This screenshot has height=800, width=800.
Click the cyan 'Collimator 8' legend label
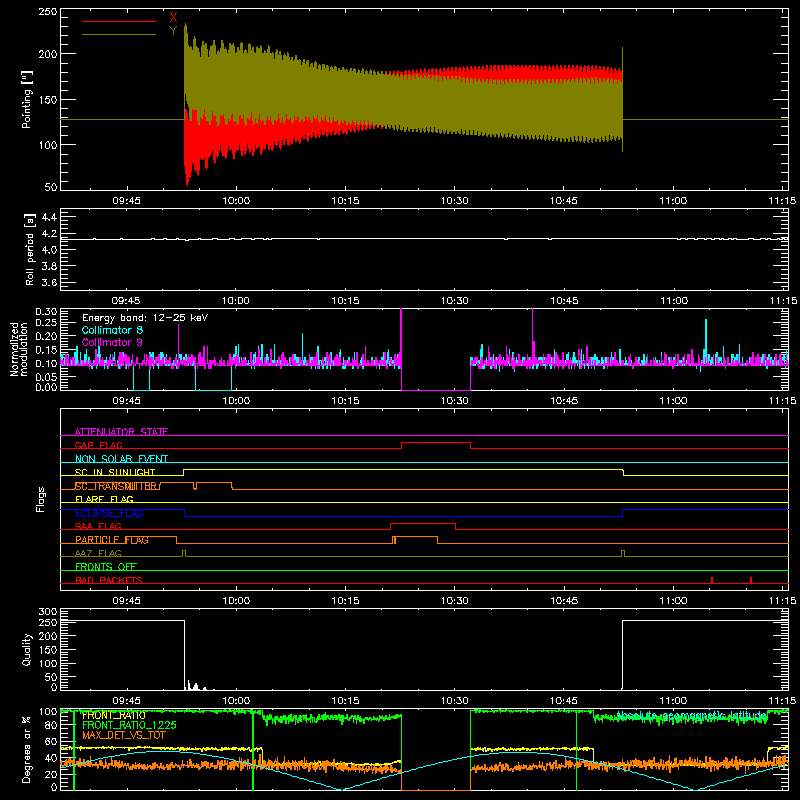click(x=112, y=330)
